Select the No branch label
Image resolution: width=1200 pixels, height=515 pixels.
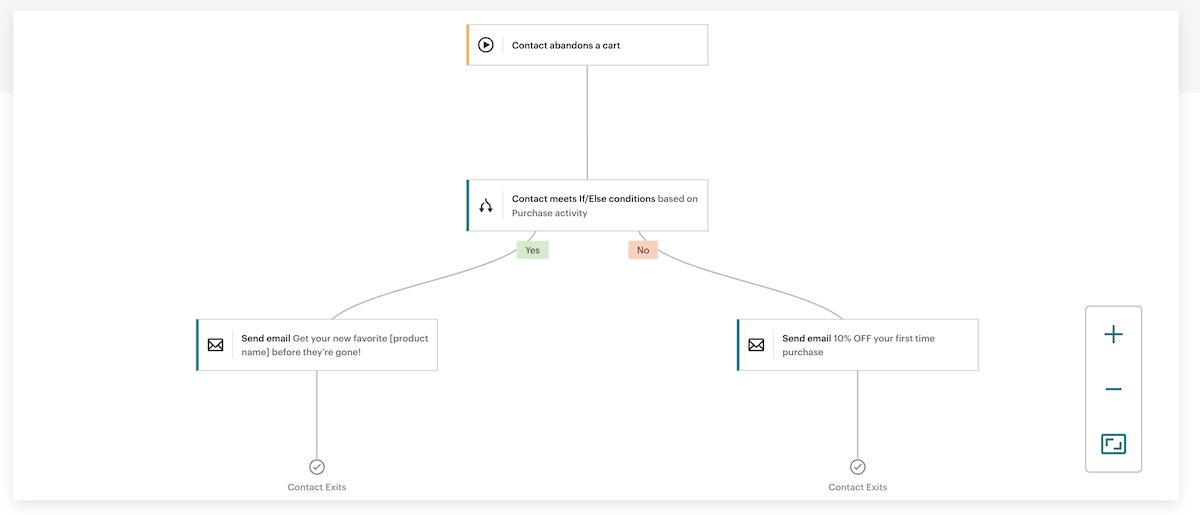[x=643, y=250]
